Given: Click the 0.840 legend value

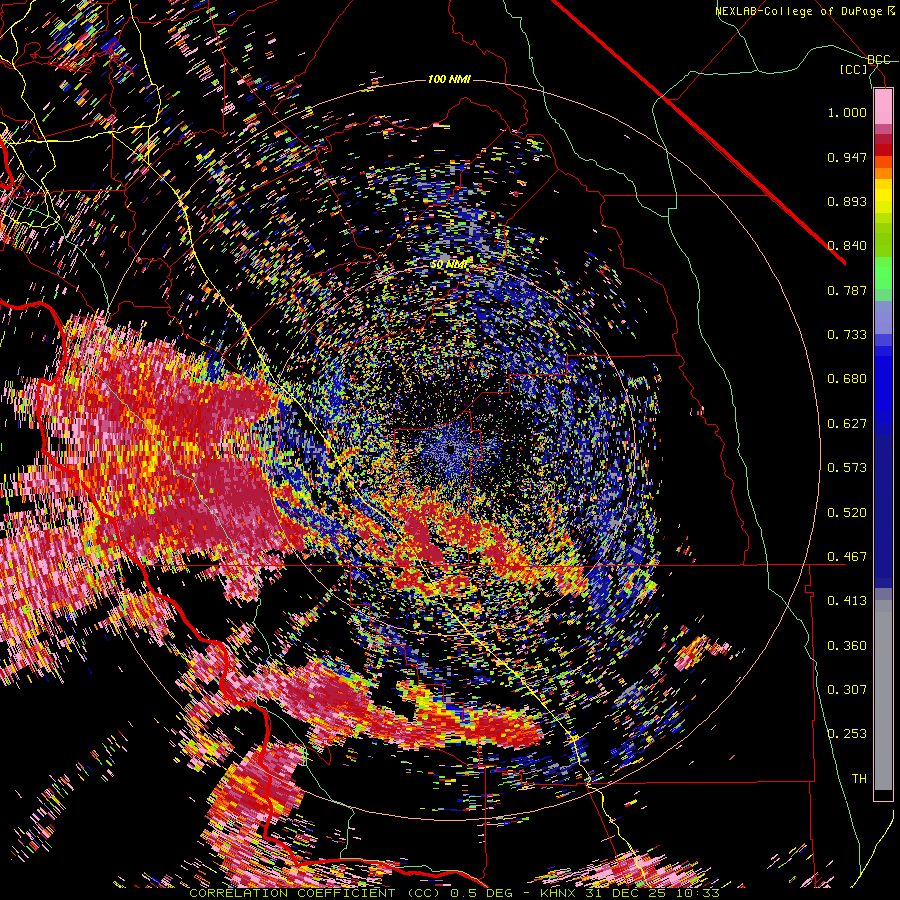Looking at the screenshot, I should click(x=847, y=246).
